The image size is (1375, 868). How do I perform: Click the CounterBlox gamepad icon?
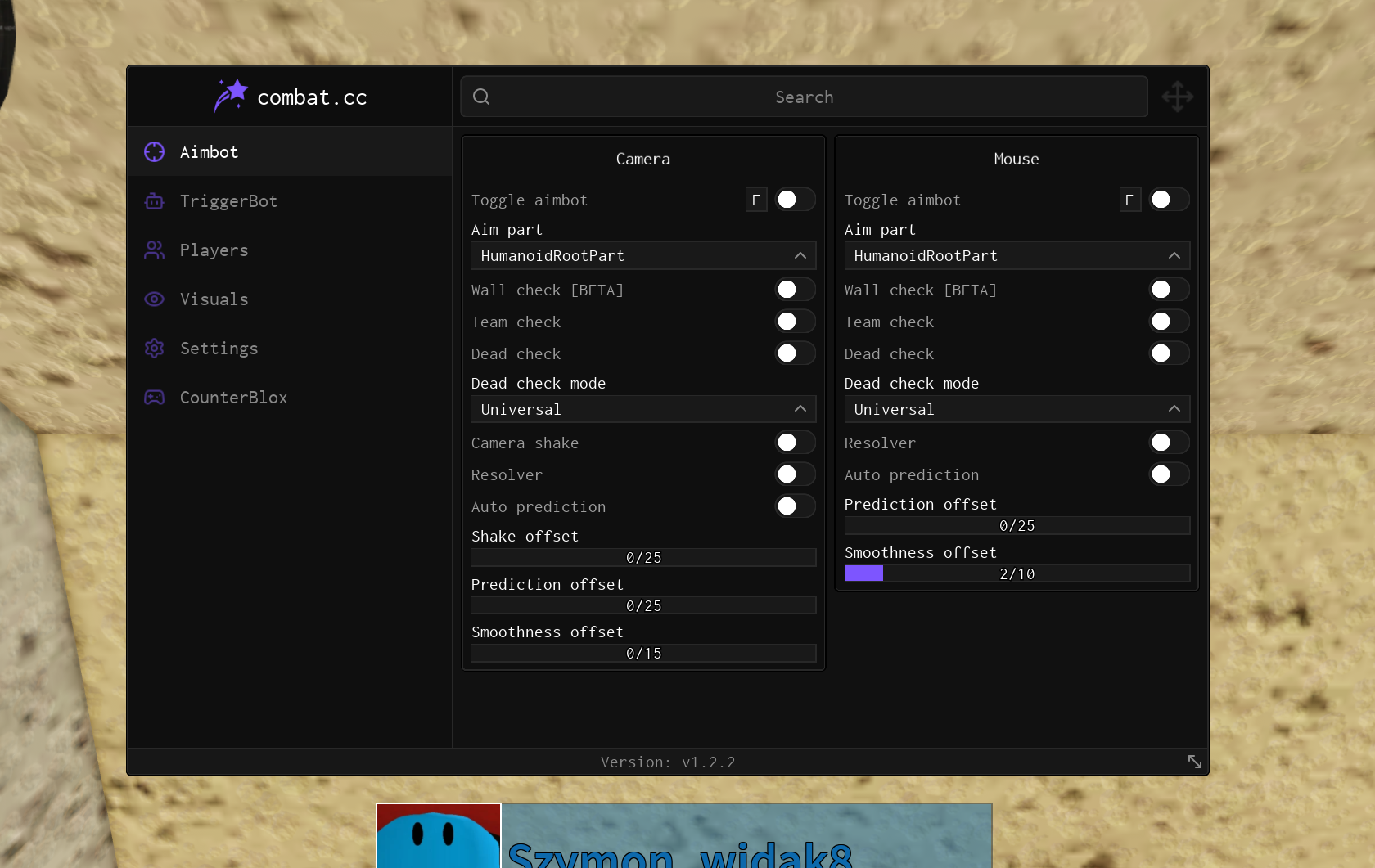(x=154, y=398)
